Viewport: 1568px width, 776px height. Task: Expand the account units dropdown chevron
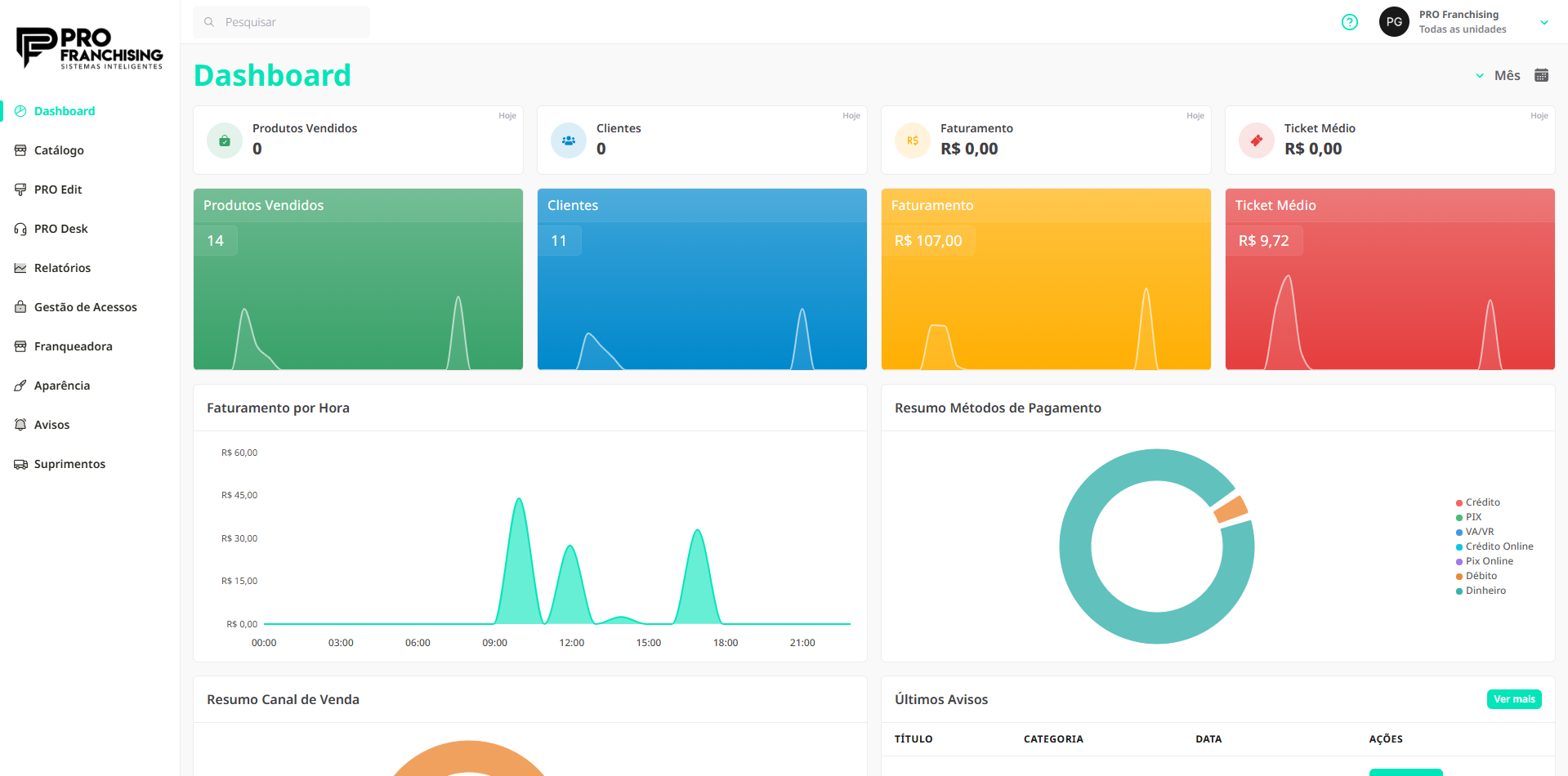(x=1543, y=22)
